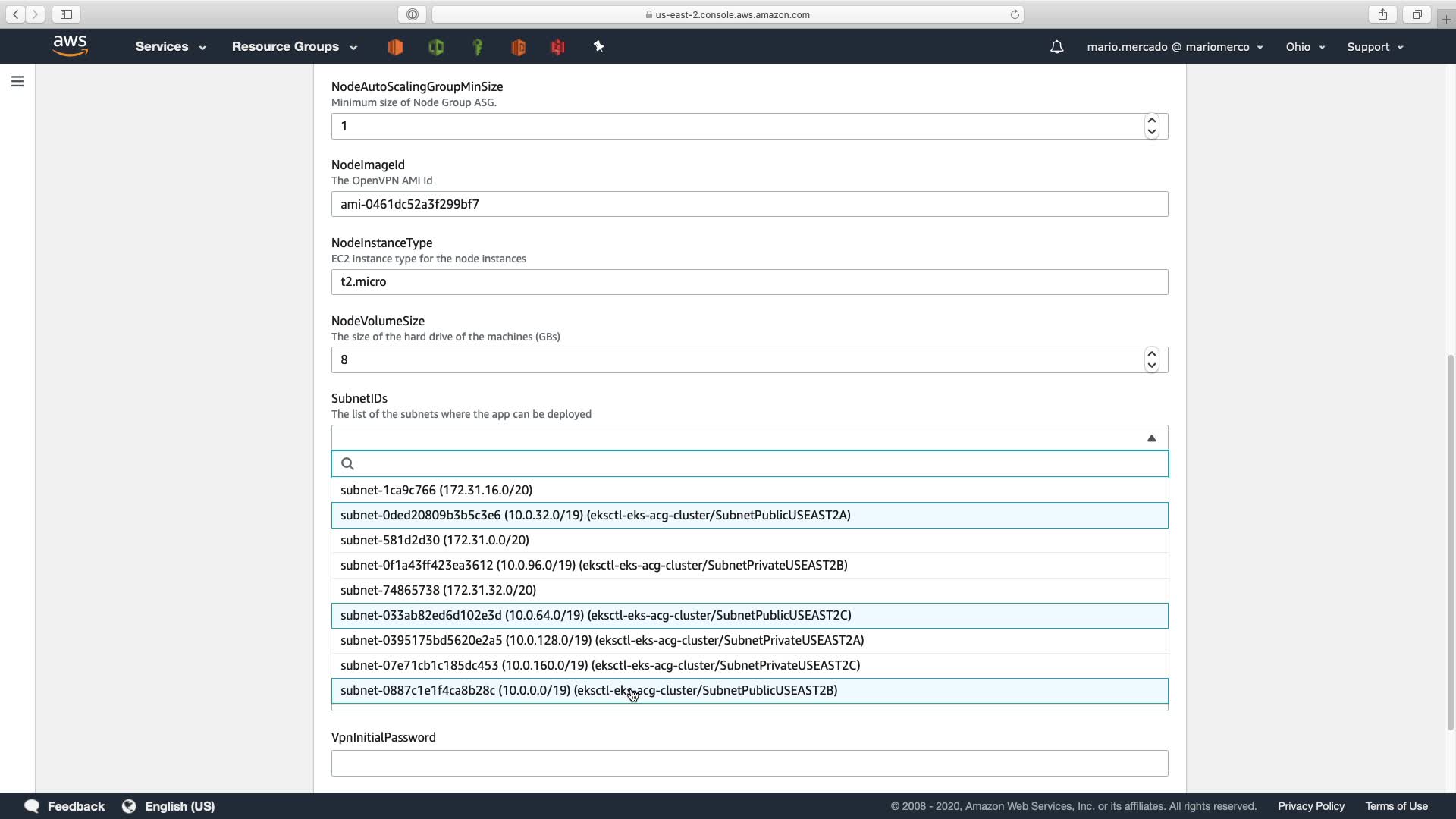Select the SubnetPrivateUSEAST2B subnet option
Image resolution: width=1456 pixels, height=819 pixels.
[x=594, y=565]
